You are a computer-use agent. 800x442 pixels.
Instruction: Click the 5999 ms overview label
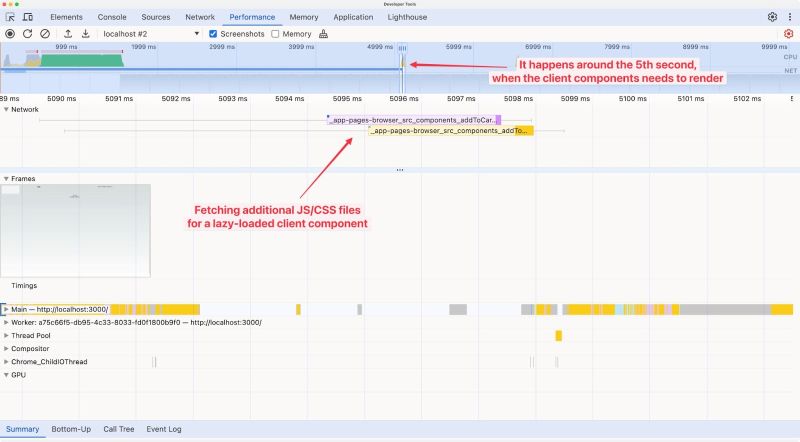[x=459, y=46]
